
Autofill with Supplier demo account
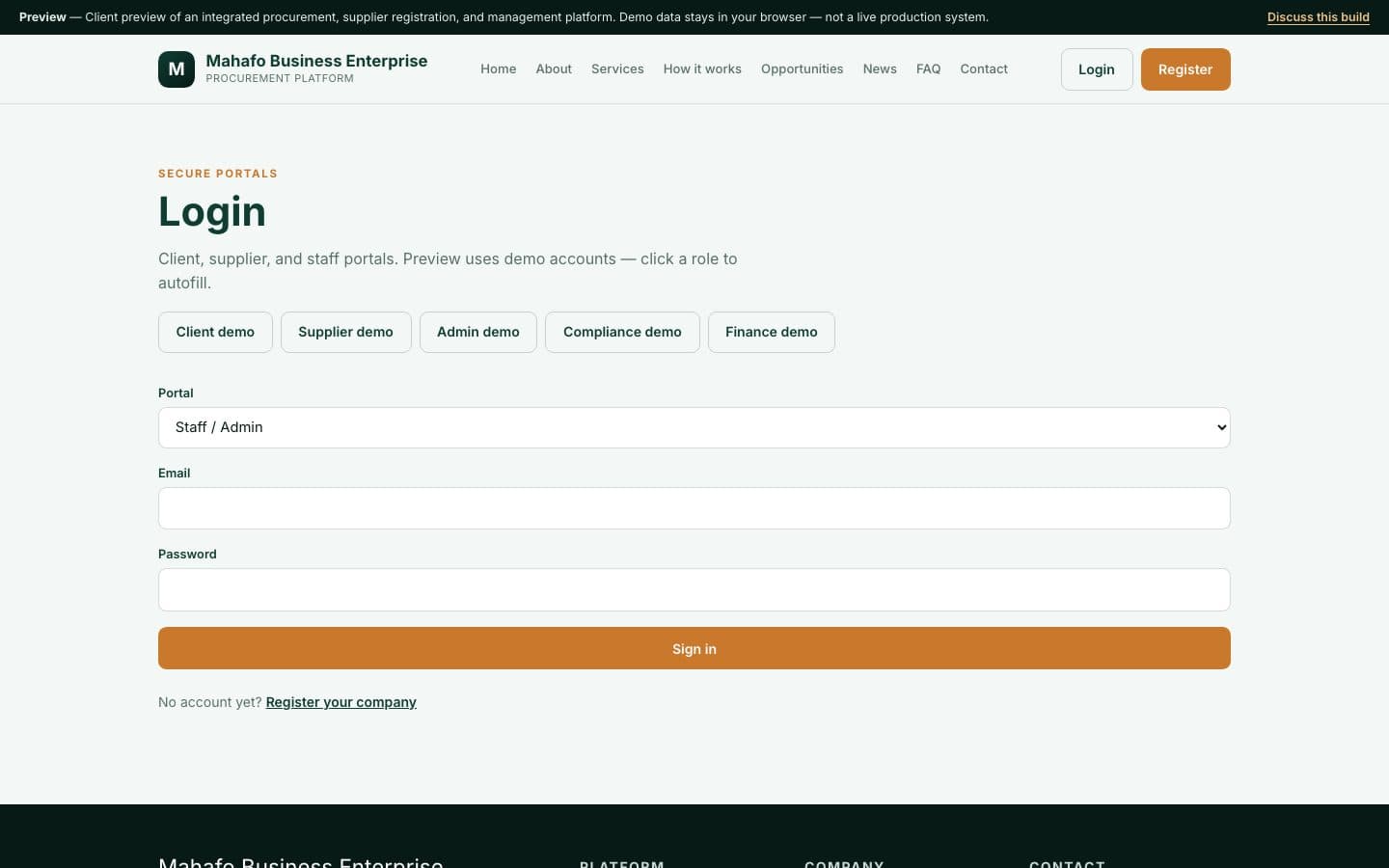(x=345, y=332)
